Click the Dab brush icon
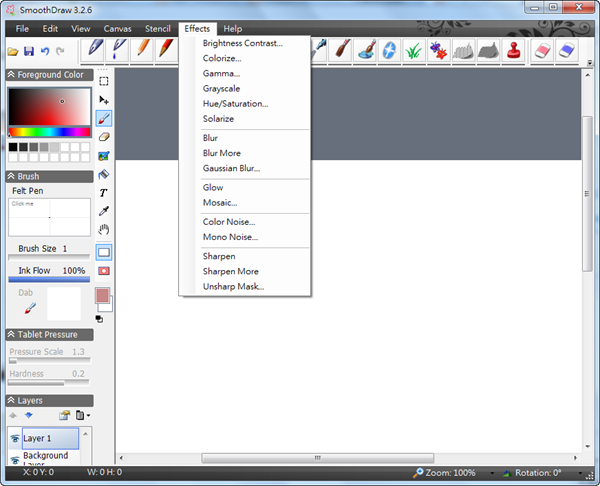Screen dimensions: 600x486 click(x=30, y=308)
